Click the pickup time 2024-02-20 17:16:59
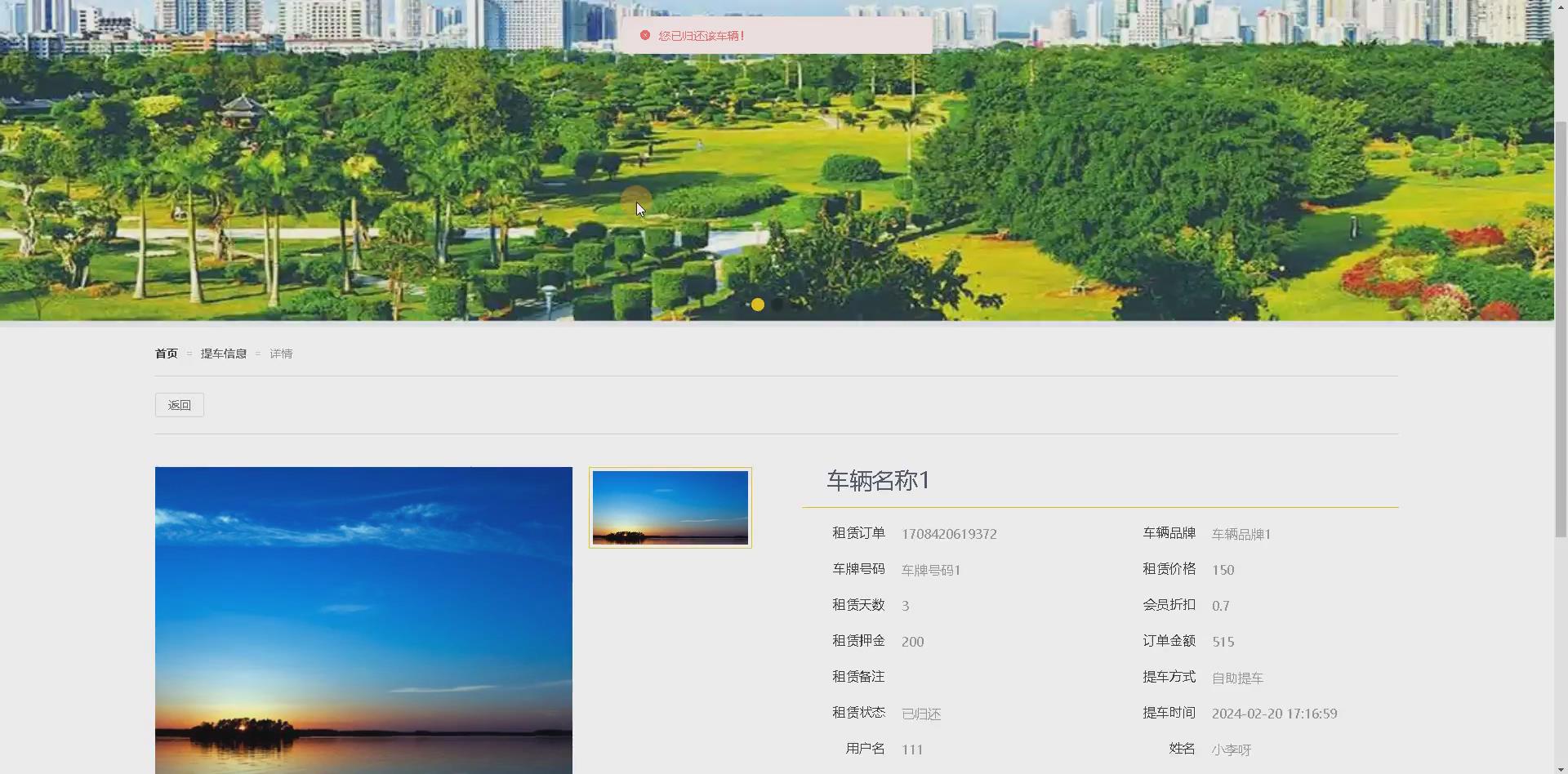The width and height of the screenshot is (1568, 774). [1273, 713]
